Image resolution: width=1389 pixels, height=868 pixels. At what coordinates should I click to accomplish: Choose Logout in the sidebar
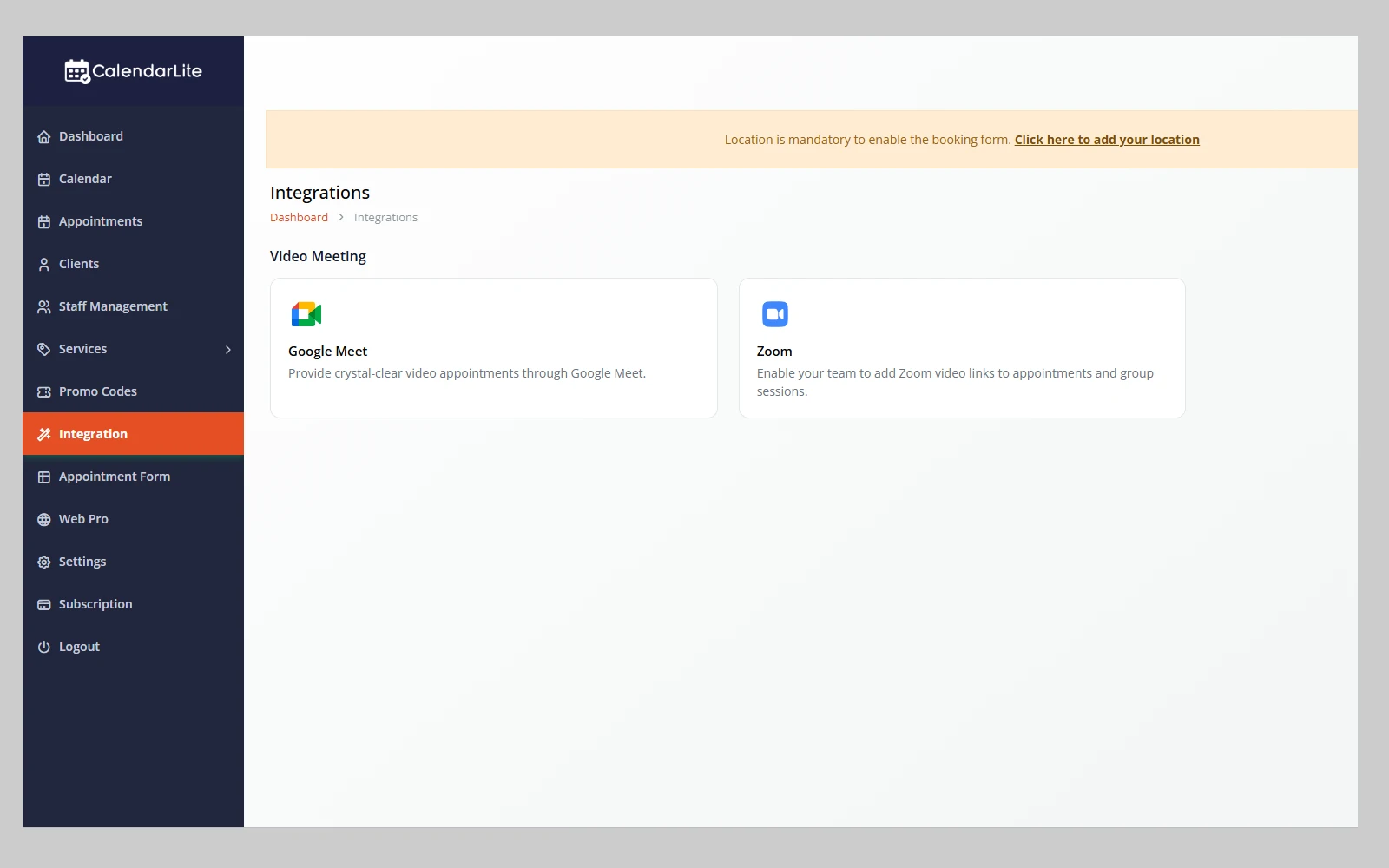click(133, 647)
